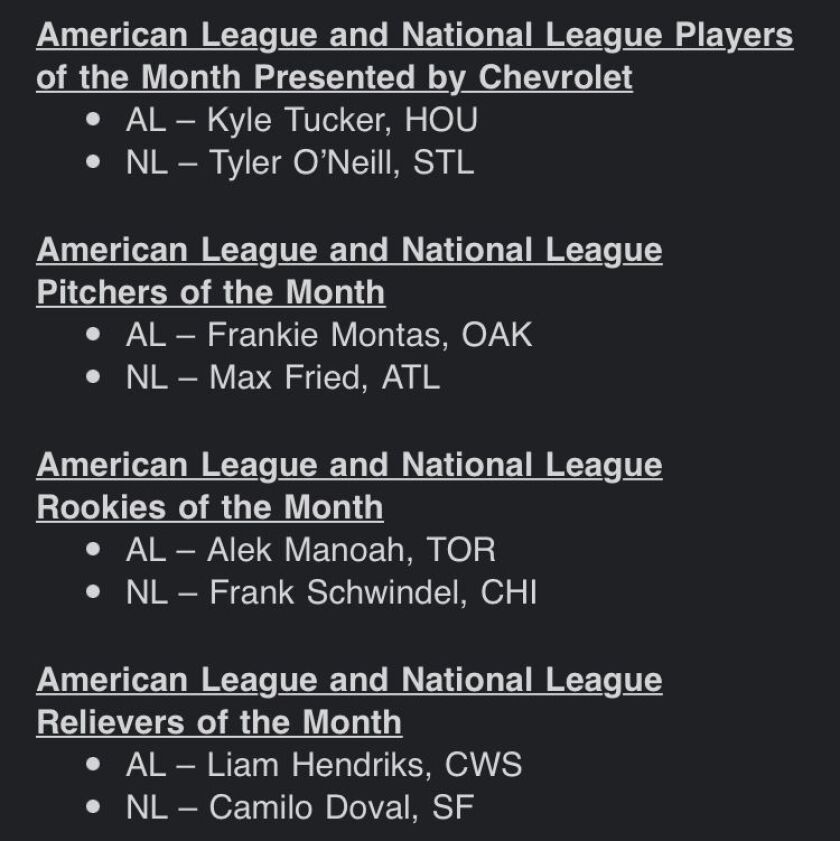The width and height of the screenshot is (840, 841).
Task: Select the NL – Max Fried, ATL line
Action: pyautogui.click(x=283, y=378)
